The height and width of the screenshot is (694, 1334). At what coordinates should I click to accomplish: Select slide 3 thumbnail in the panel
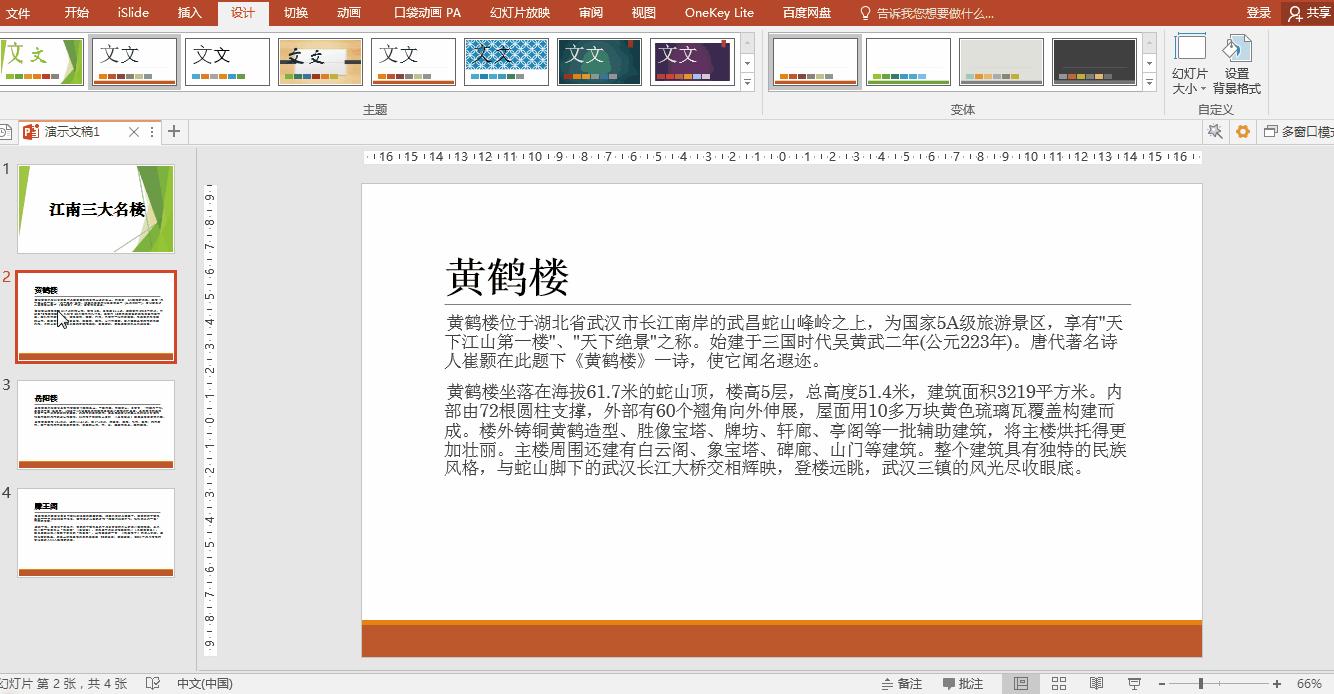click(x=95, y=424)
